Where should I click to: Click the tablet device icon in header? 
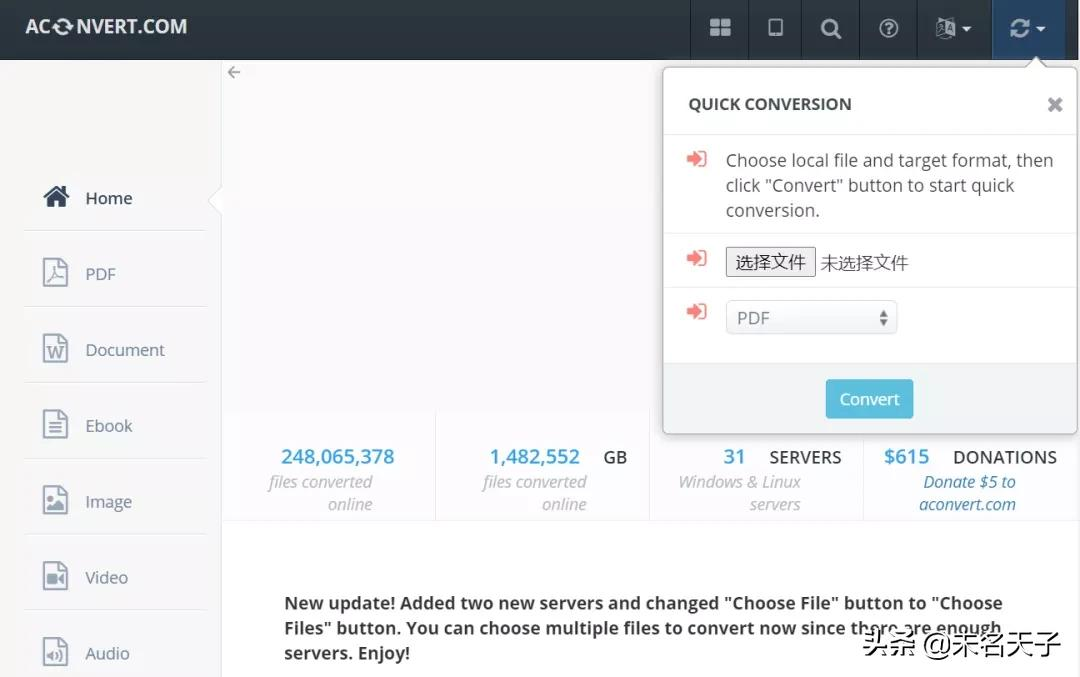(776, 28)
